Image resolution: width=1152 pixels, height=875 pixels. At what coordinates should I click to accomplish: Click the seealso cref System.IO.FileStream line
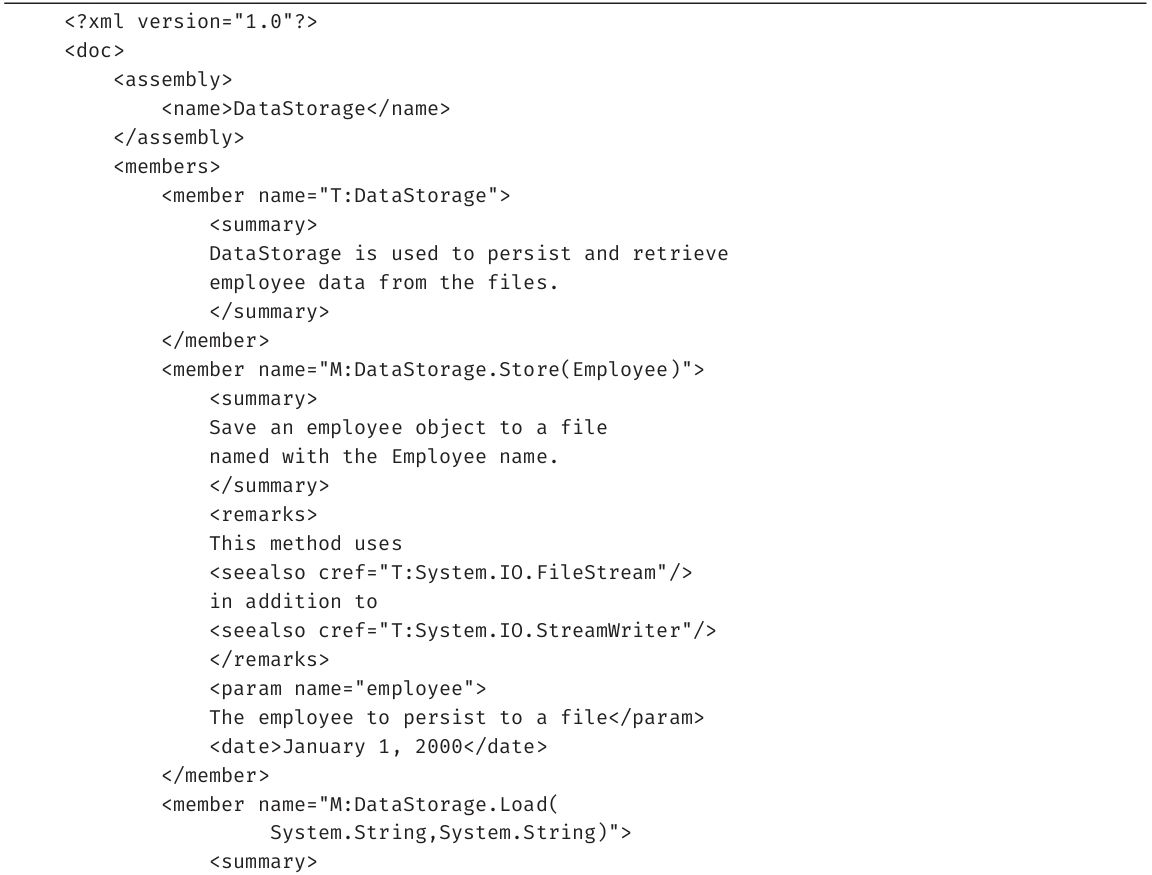pyautogui.click(x=451, y=572)
